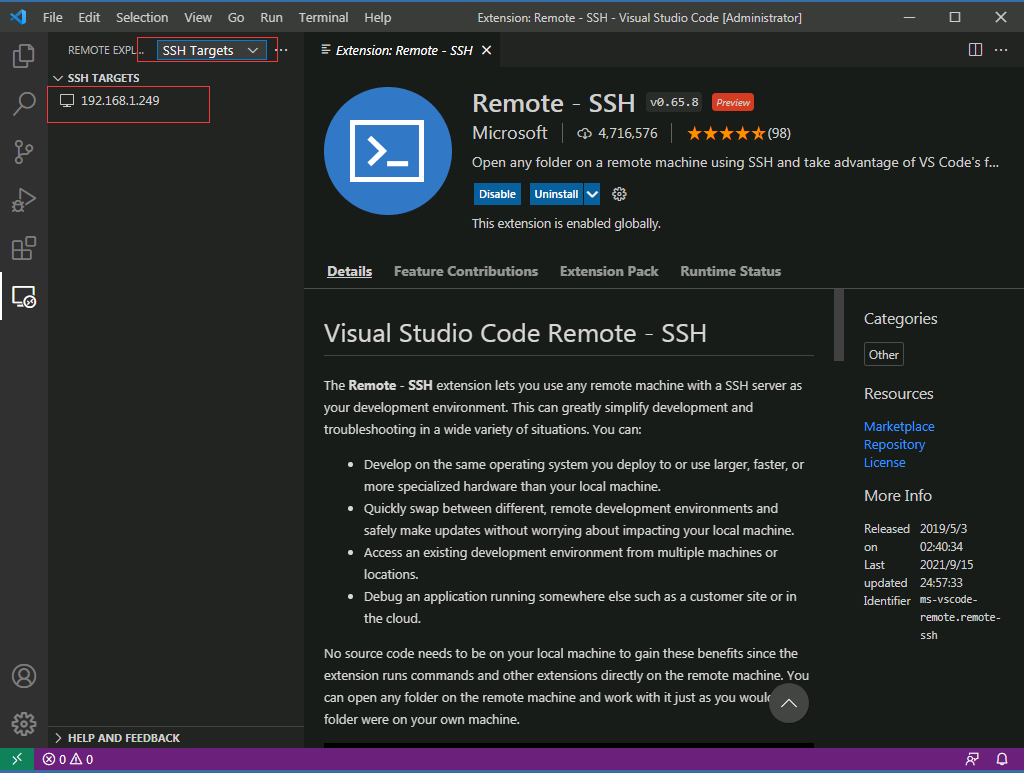This screenshot has width=1024, height=773.
Task: Click the monitor icon beside 192.168.1.249
Action: click(67, 101)
